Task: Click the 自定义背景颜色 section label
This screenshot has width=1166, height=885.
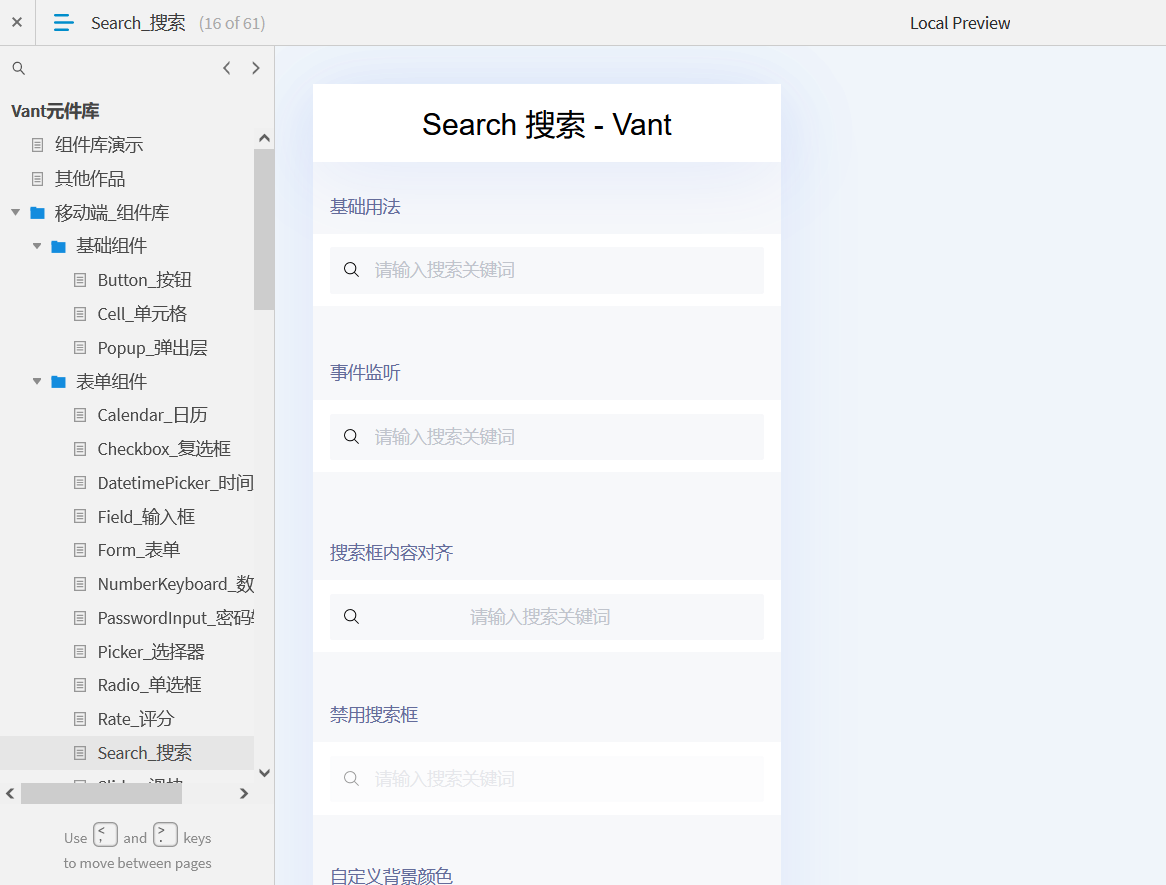Action: click(x=391, y=876)
